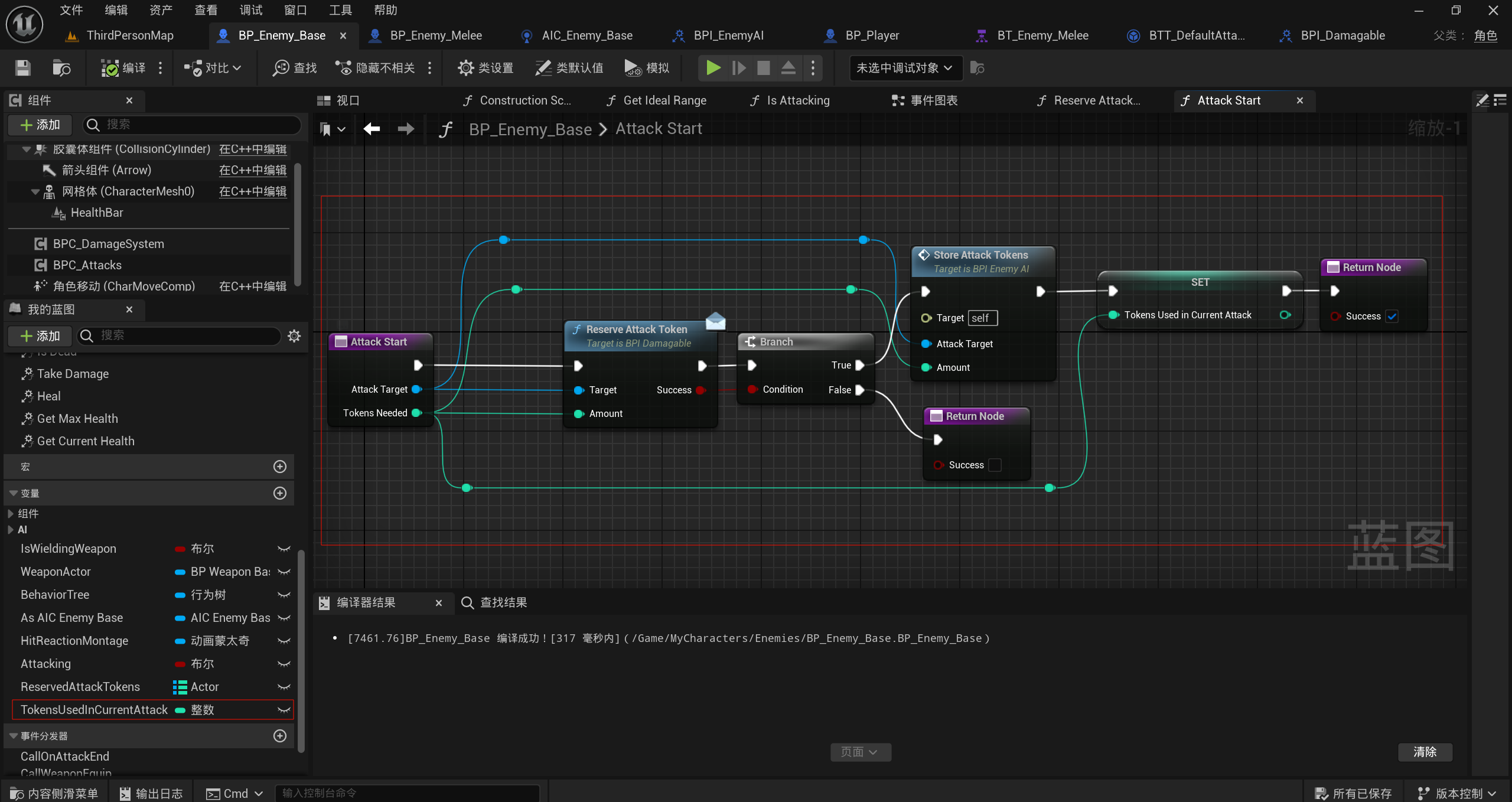
Task: Add new variable with plus icon
Action: pyautogui.click(x=280, y=493)
